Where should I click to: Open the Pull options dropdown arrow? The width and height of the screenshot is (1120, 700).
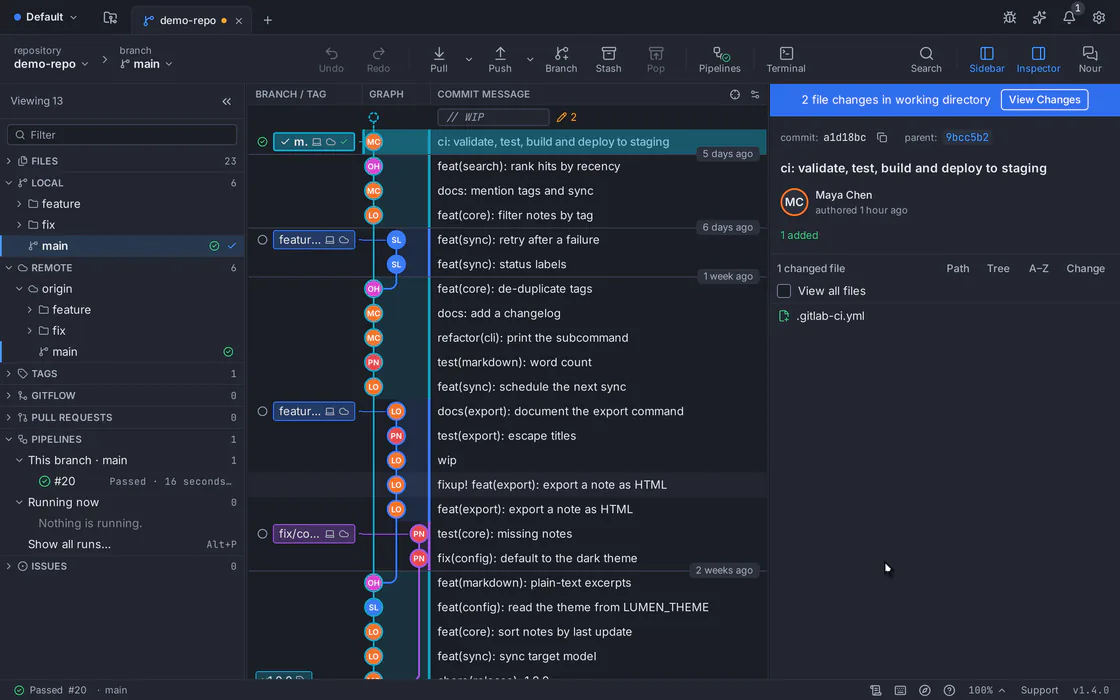pyautogui.click(x=469, y=60)
